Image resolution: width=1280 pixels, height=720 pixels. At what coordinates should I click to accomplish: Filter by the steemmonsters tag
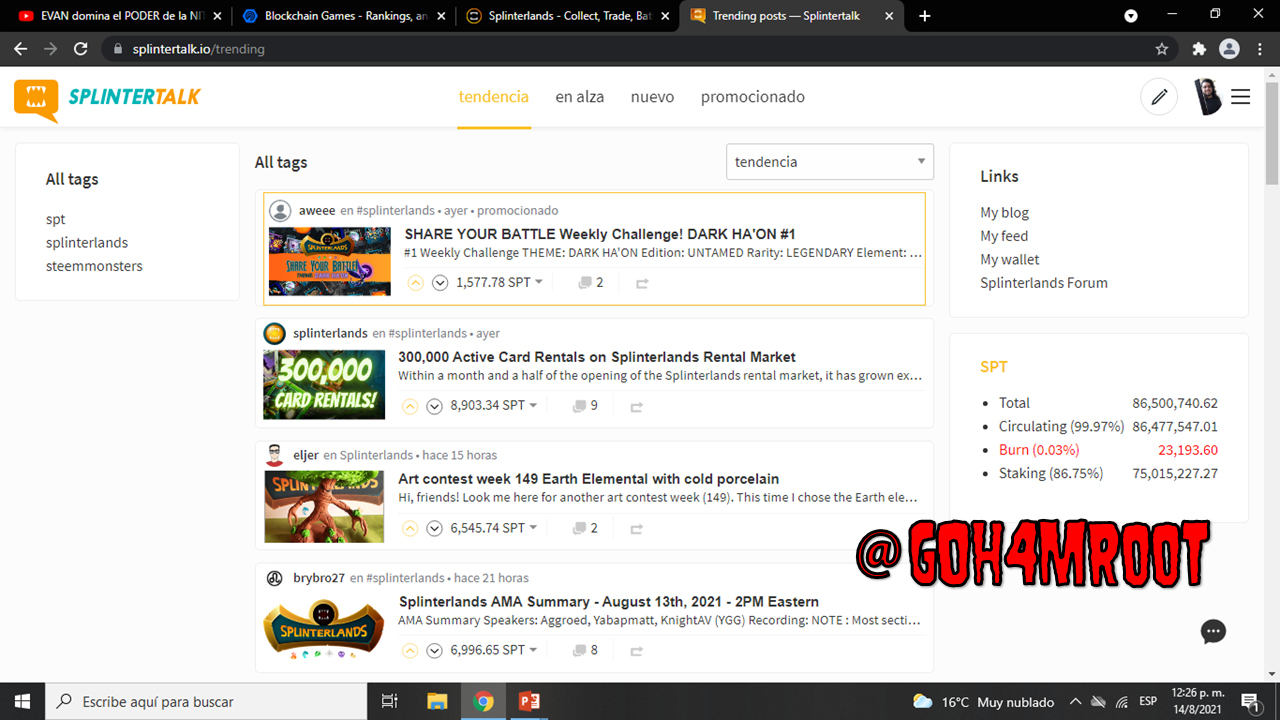(94, 266)
